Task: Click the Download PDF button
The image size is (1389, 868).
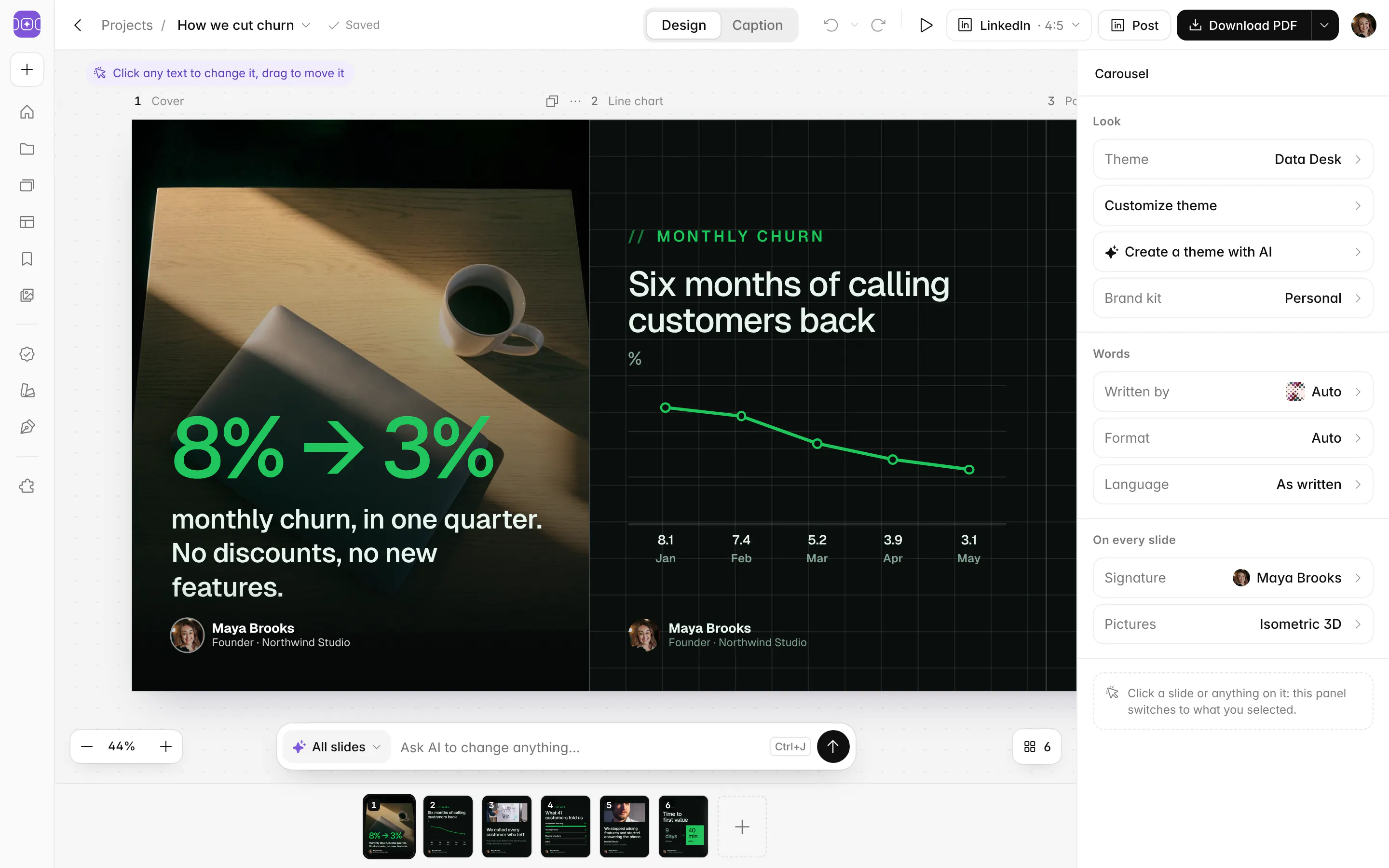Action: click(x=1243, y=25)
